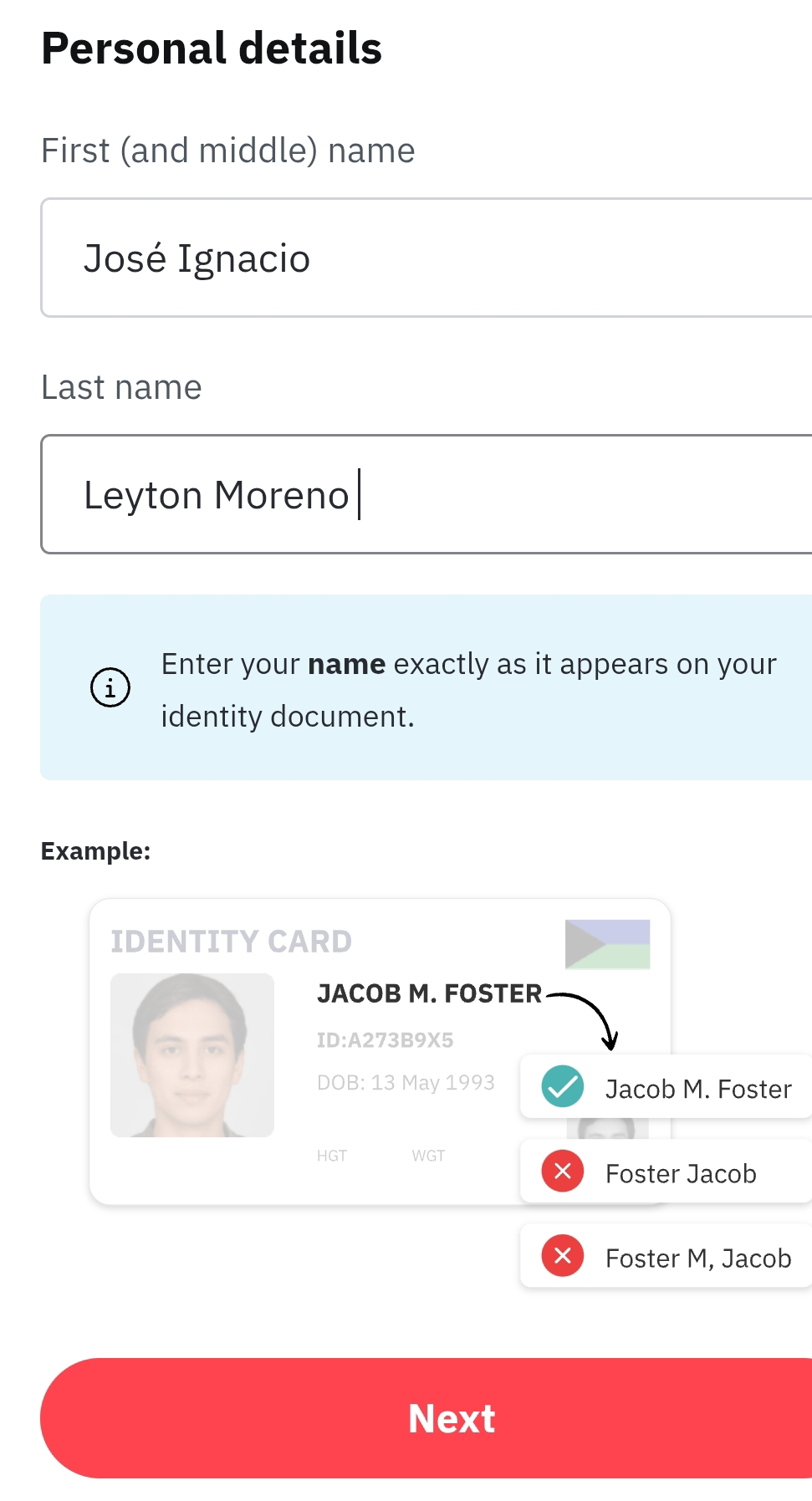The width and height of the screenshot is (812, 1501).
Task: Click JACOB M. FOSTER name on card
Action: tap(429, 993)
